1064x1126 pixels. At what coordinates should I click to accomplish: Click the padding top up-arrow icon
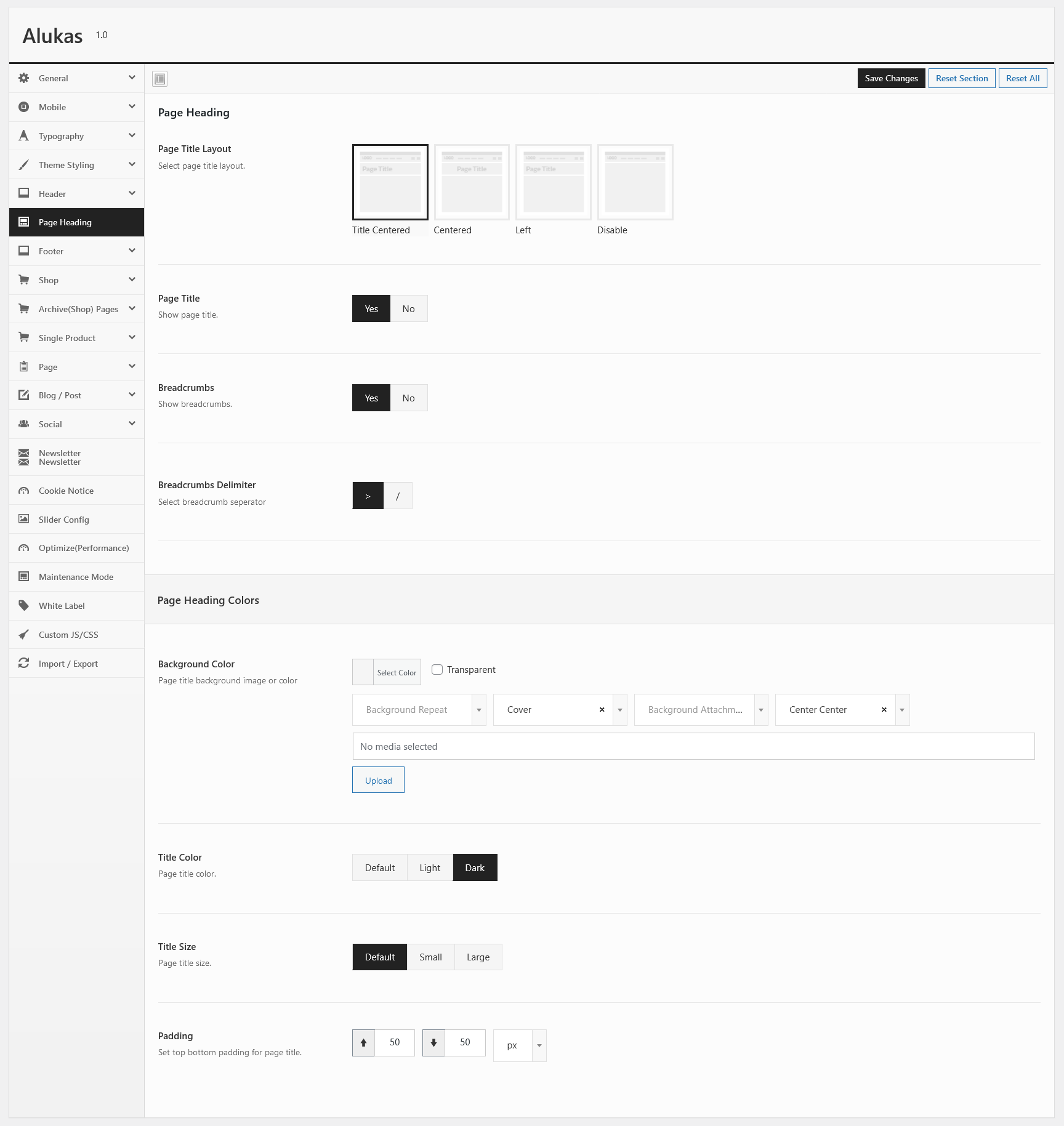[363, 1042]
